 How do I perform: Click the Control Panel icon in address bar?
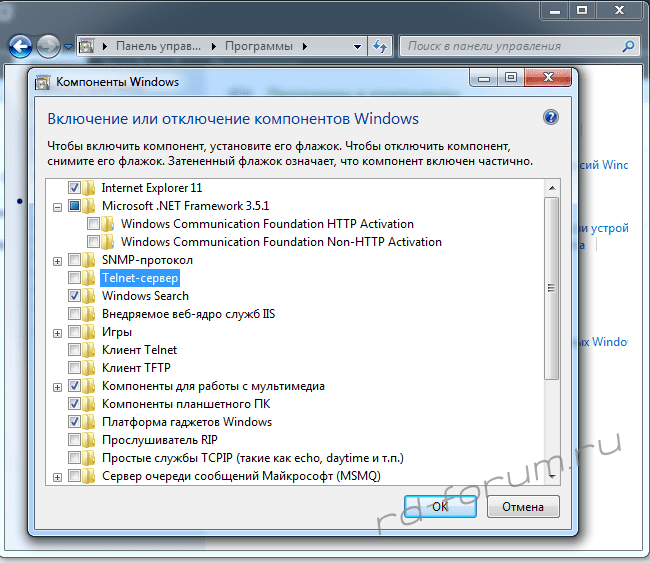pyautogui.click(x=88, y=46)
